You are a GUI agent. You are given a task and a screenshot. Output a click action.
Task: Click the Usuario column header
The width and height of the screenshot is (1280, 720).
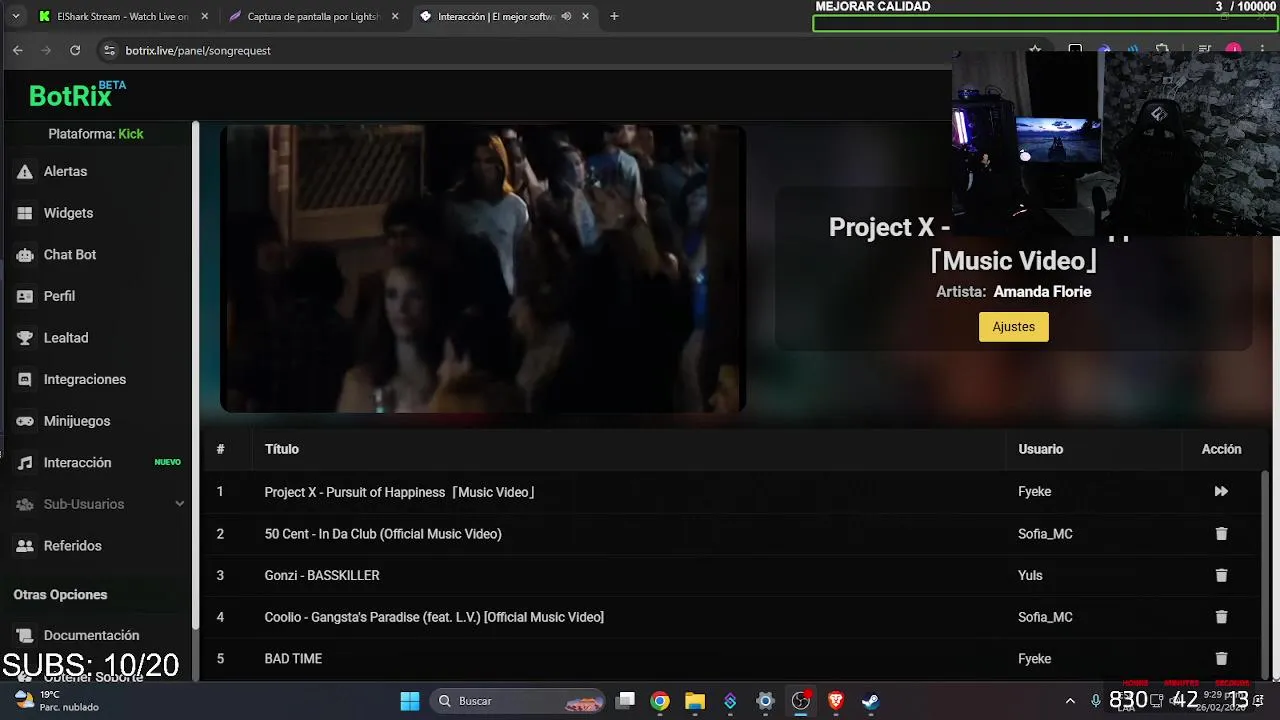[1040, 450]
